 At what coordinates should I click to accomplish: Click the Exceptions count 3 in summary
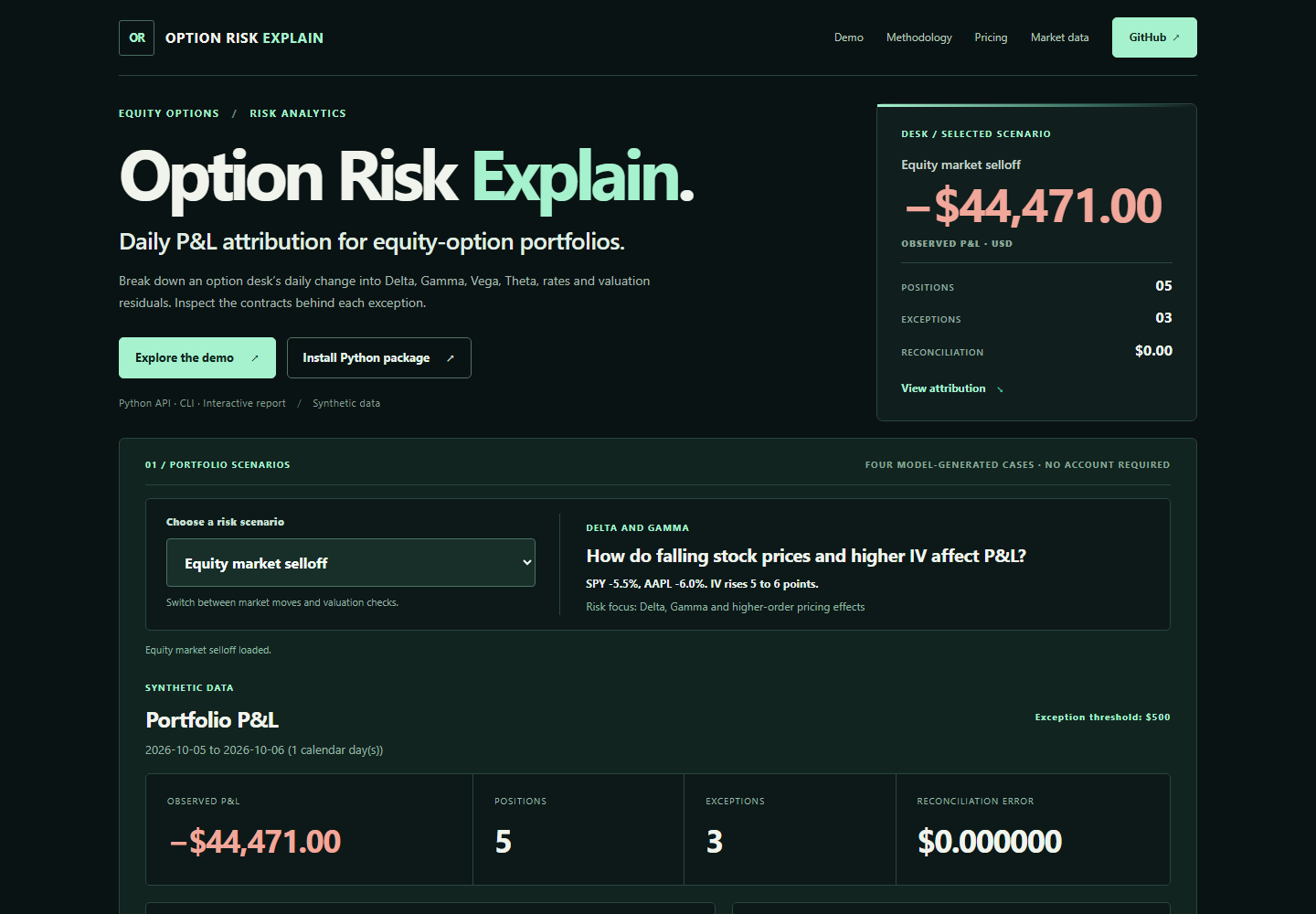click(x=715, y=842)
